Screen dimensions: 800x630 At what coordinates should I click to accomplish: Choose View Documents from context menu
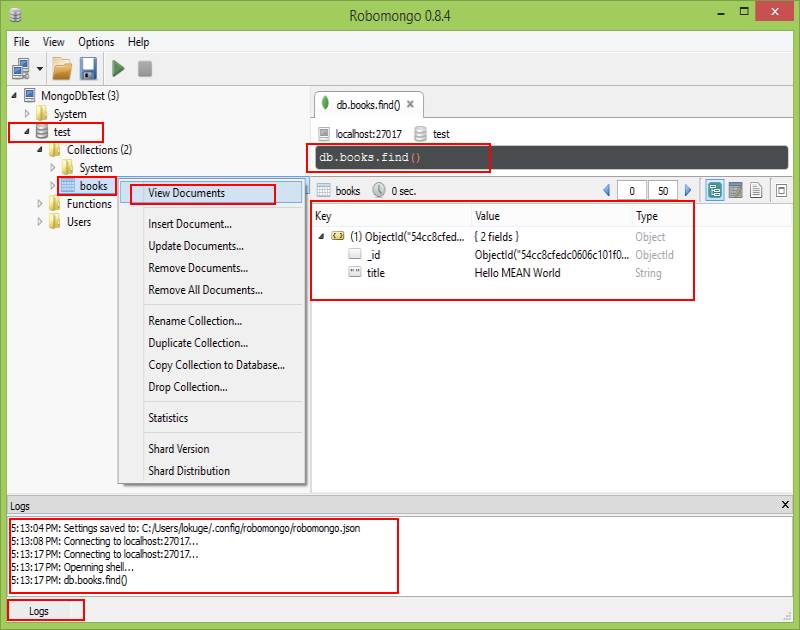(212, 193)
